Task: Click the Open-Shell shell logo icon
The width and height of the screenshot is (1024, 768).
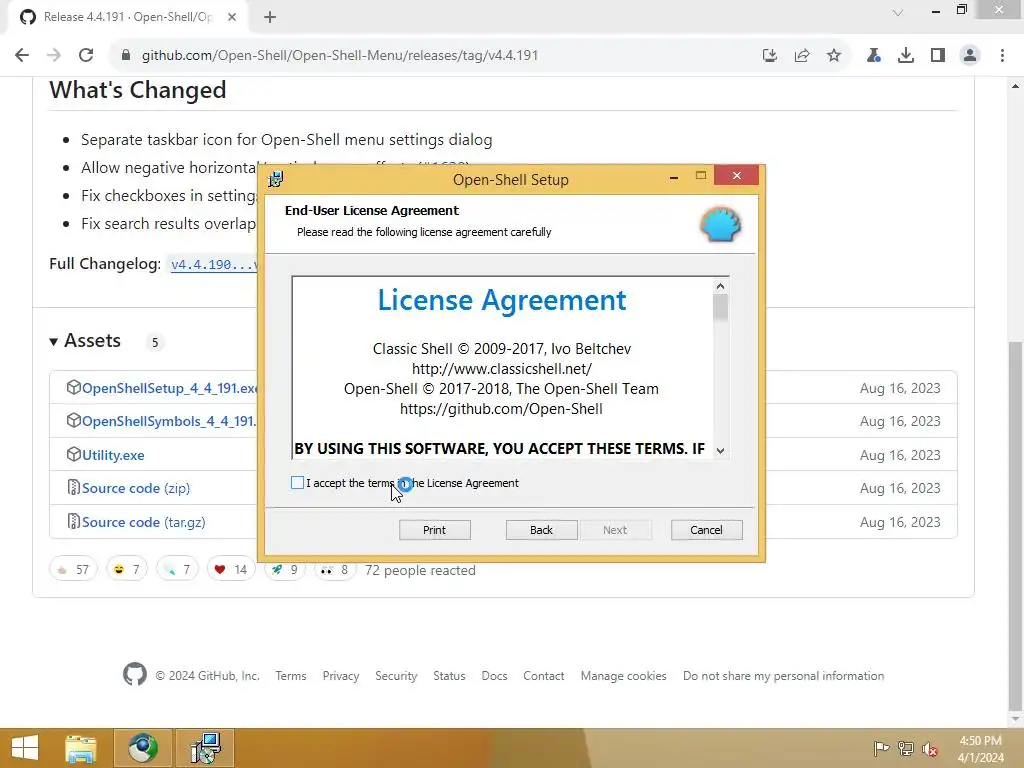Action: pyautogui.click(x=720, y=225)
